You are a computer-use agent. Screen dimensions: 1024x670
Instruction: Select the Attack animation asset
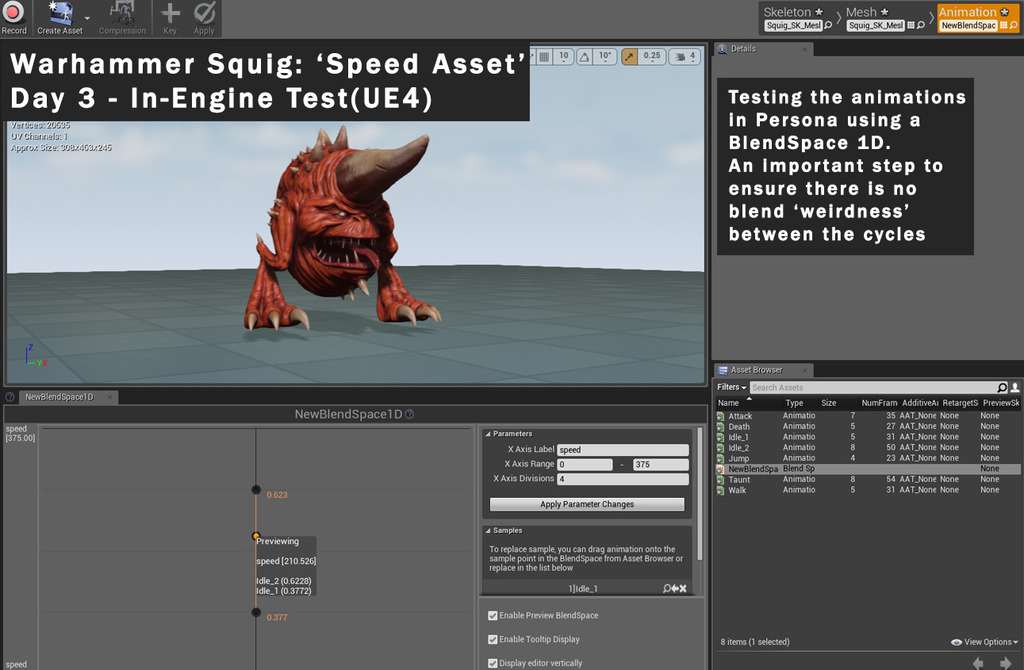(868, 416)
